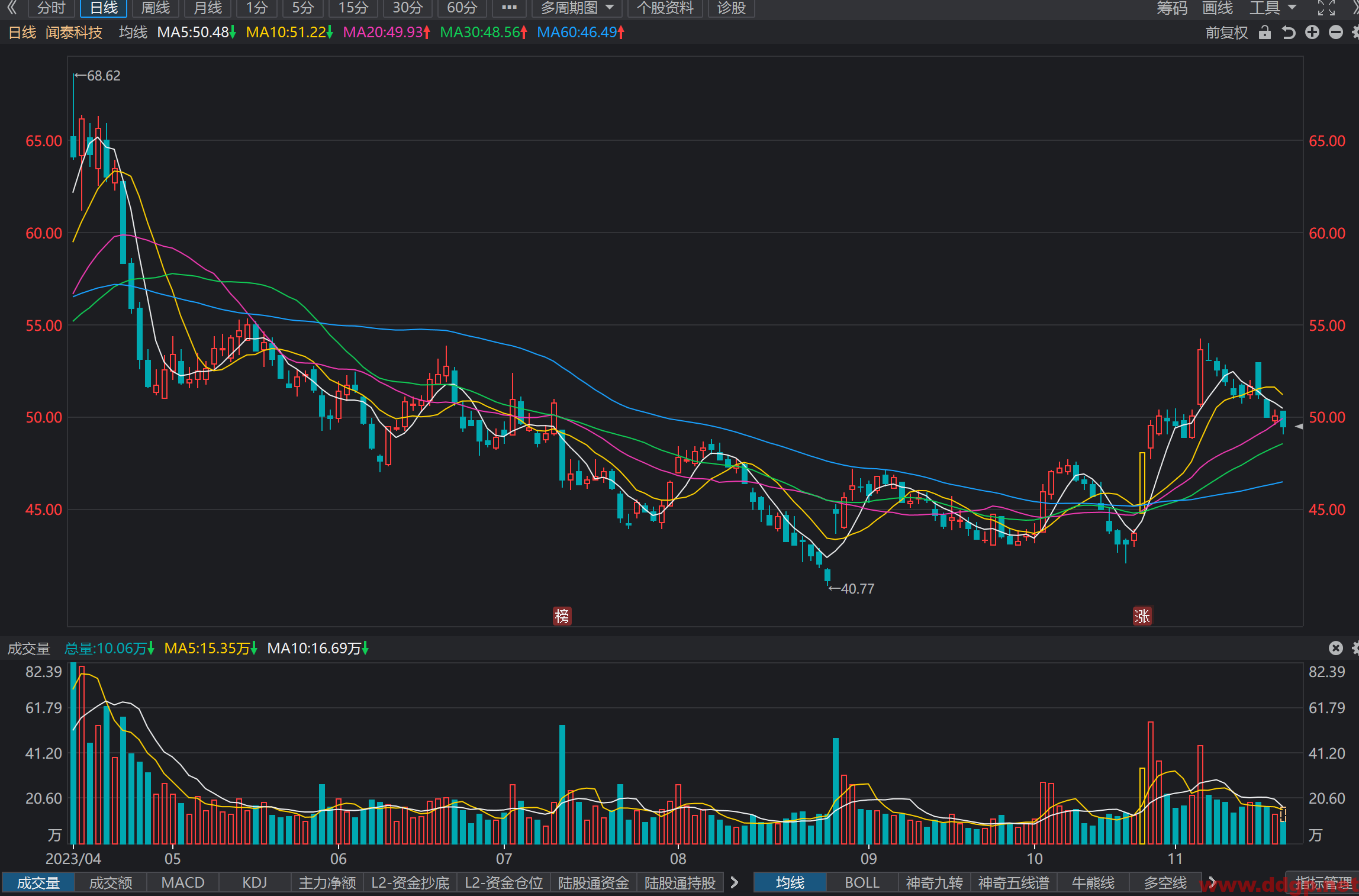Viewport: 1359px width, 896px height.
Task: Click the undo/reset arrow icon
Action: coord(1289,33)
